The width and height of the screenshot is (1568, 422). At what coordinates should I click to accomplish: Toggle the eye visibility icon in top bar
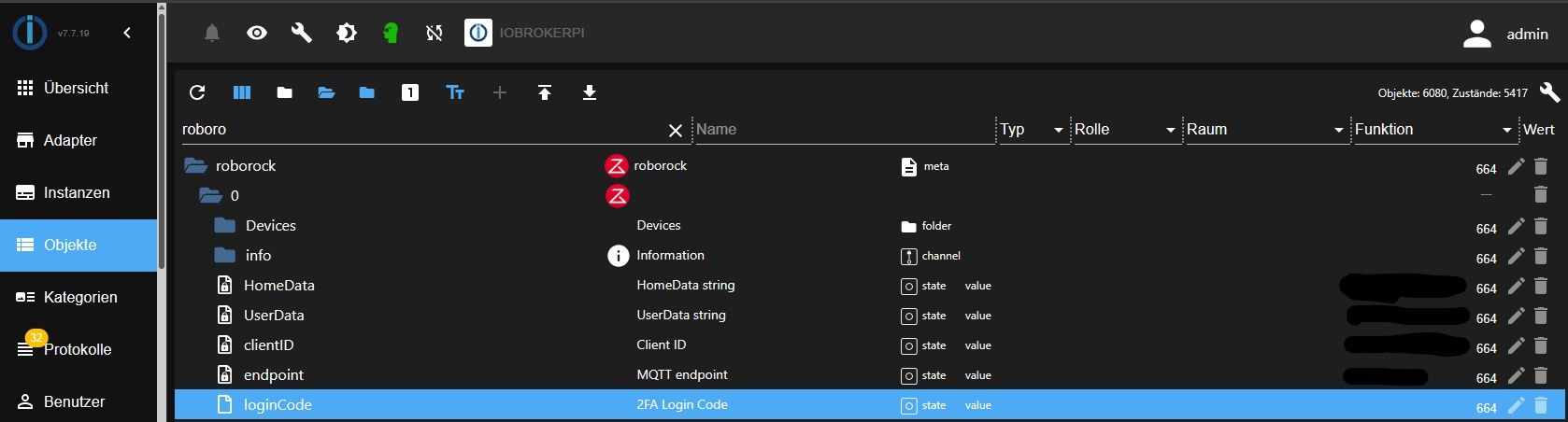(x=257, y=34)
